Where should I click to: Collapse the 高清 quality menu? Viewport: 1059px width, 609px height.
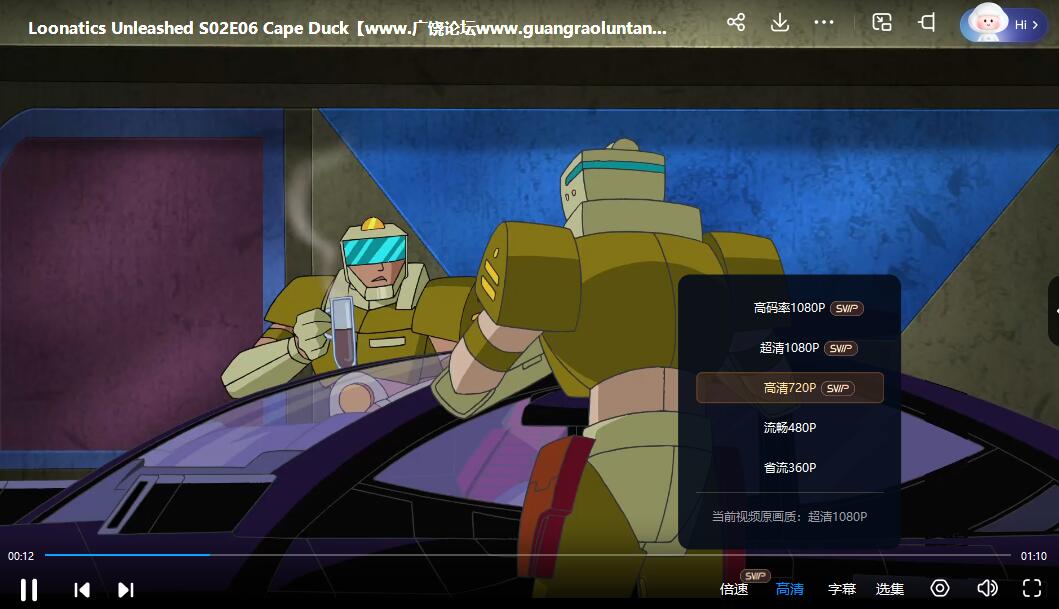coord(790,589)
